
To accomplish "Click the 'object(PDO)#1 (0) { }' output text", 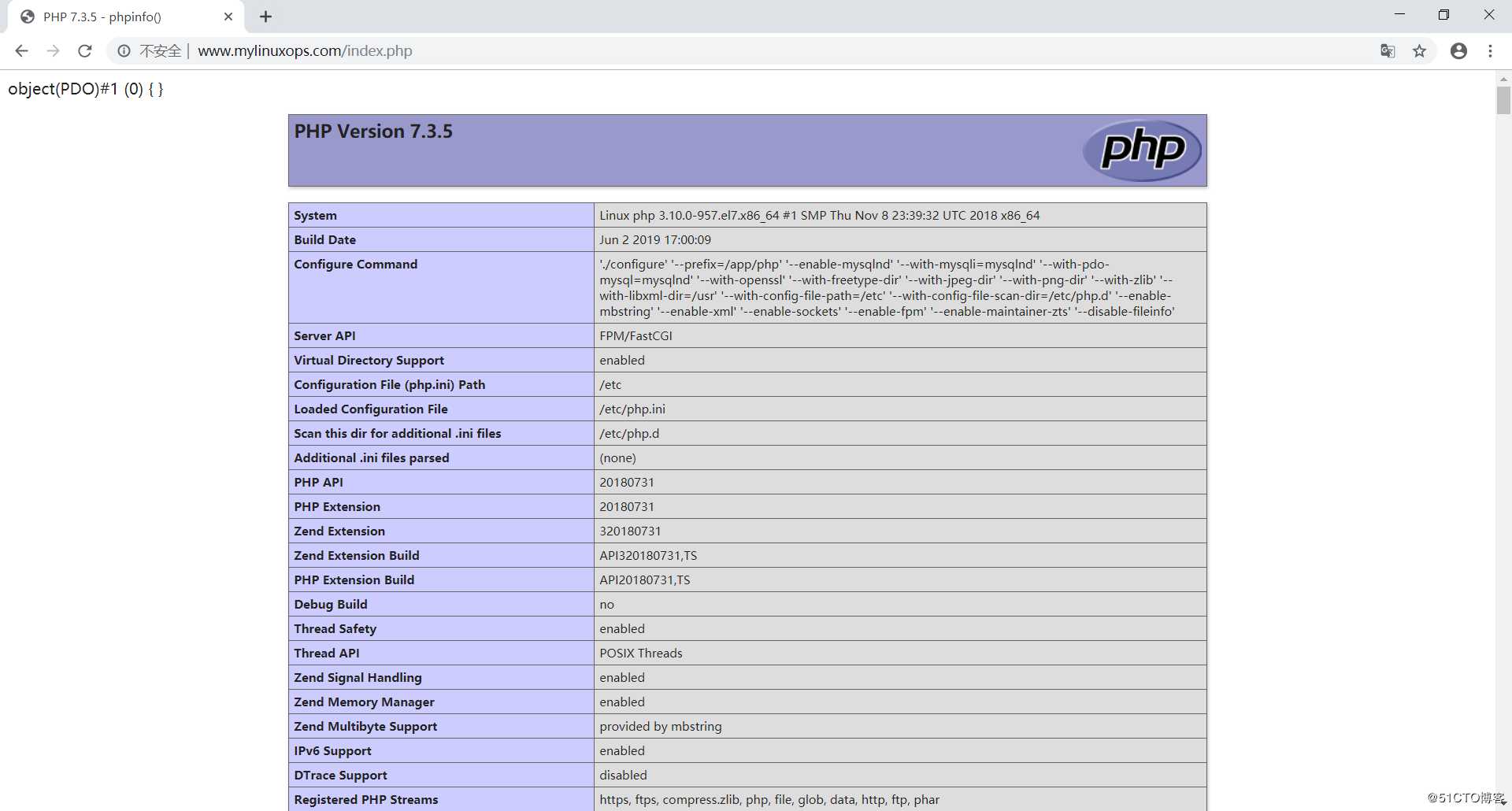I will pos(86,89).
